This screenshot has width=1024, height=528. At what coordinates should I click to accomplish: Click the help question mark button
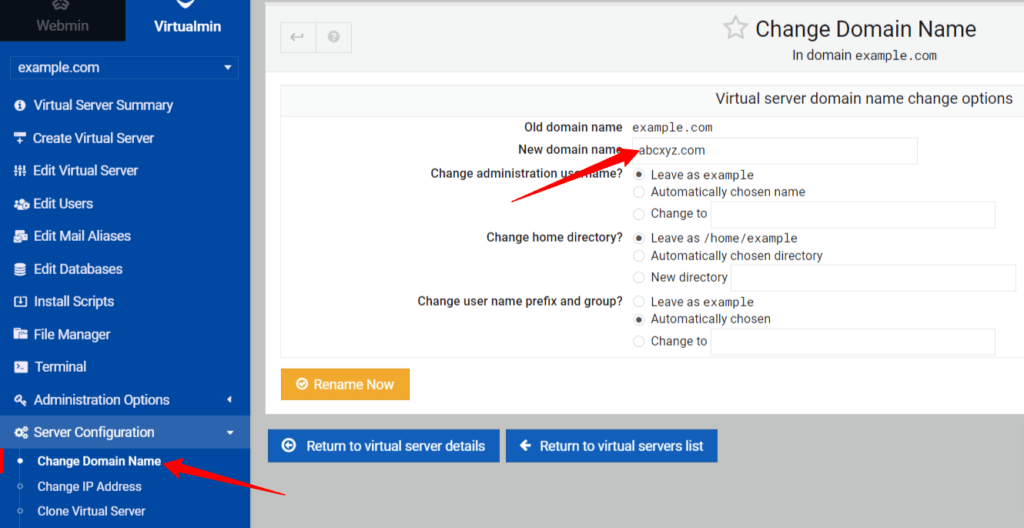click(x=334, y=37)
